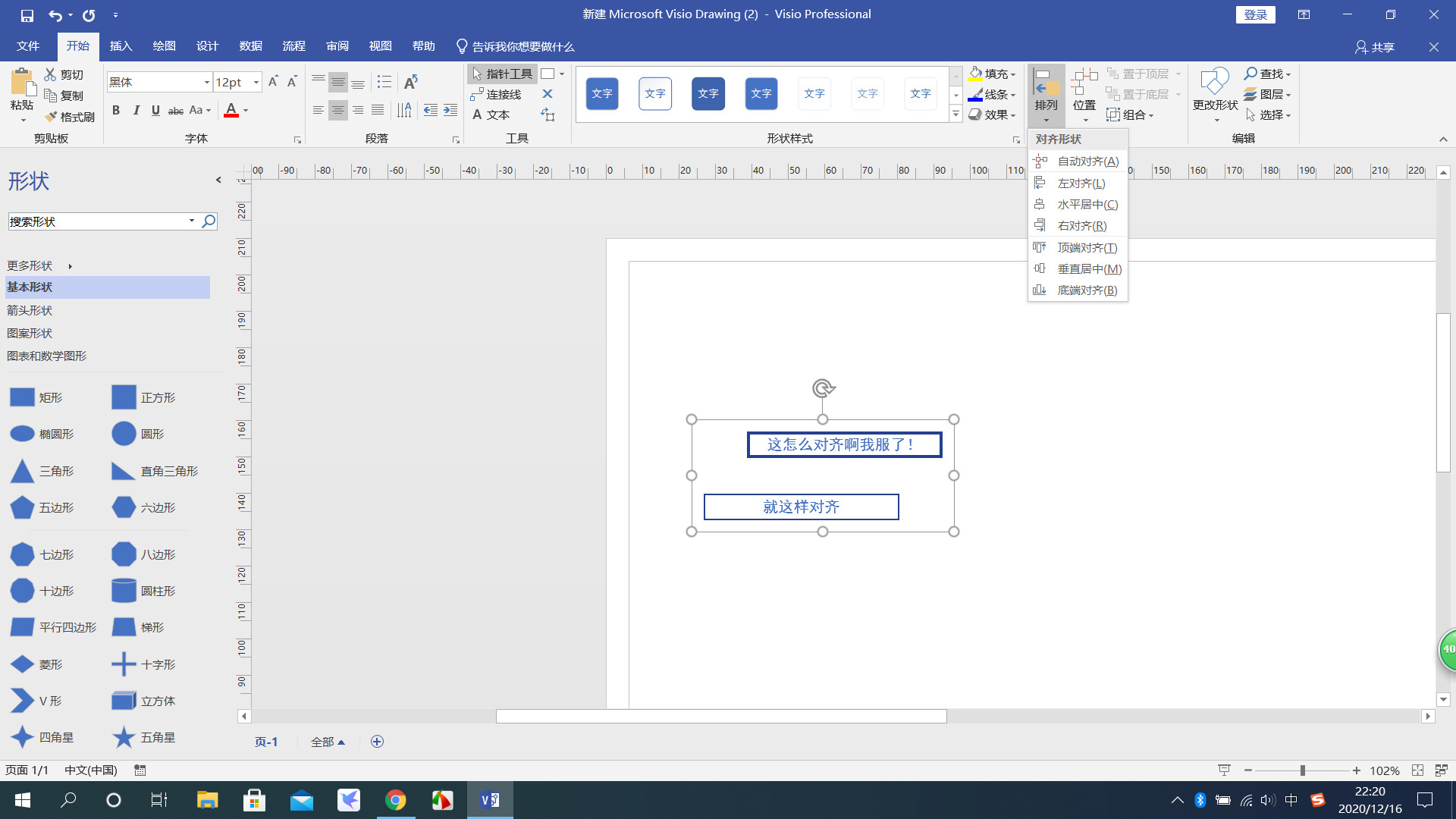Click the search shapes magnifier icon
Viewport: 1456px width, 819px height.
pyautogui.click(x=209, y=221)
